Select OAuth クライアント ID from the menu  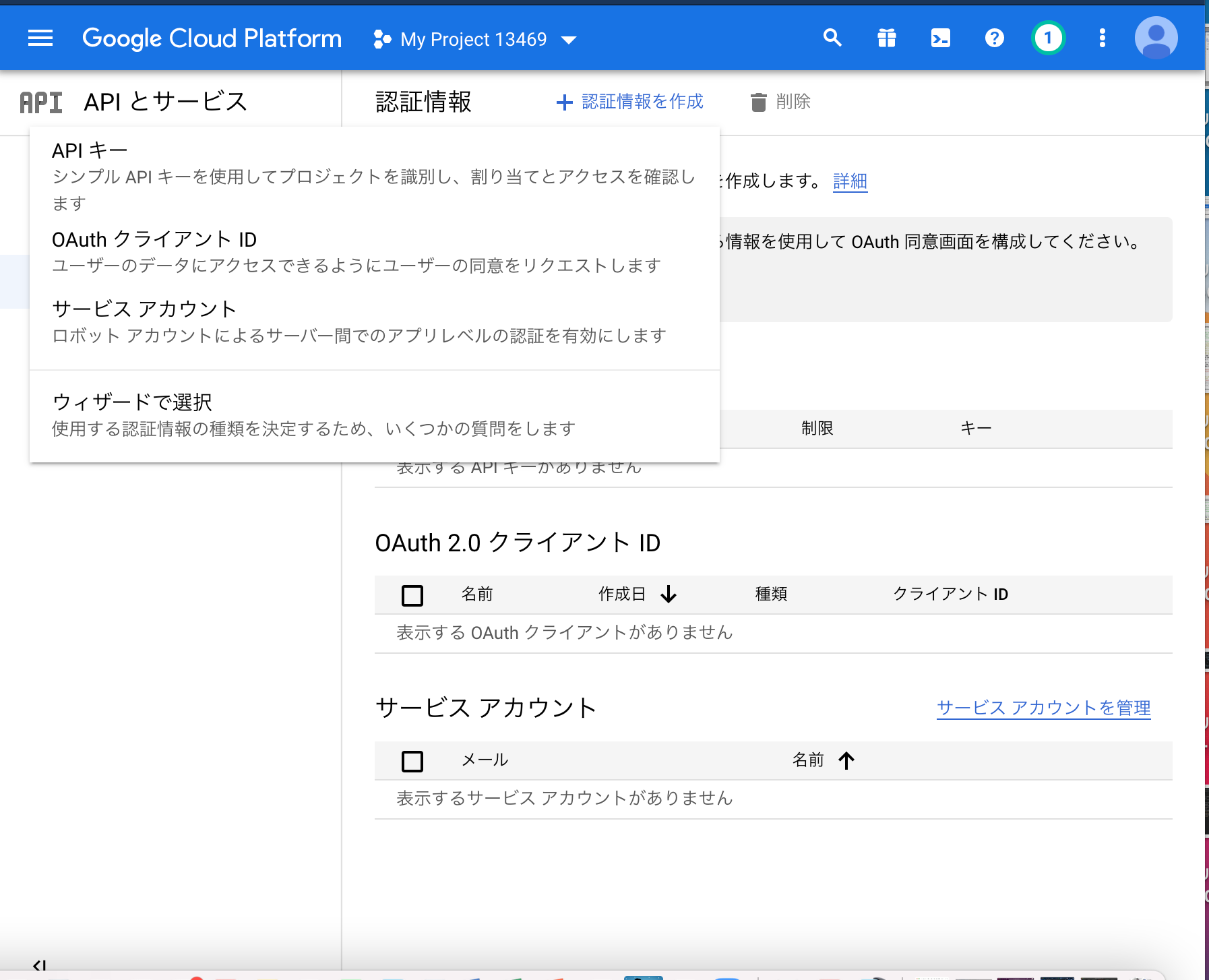click(154, 239)
